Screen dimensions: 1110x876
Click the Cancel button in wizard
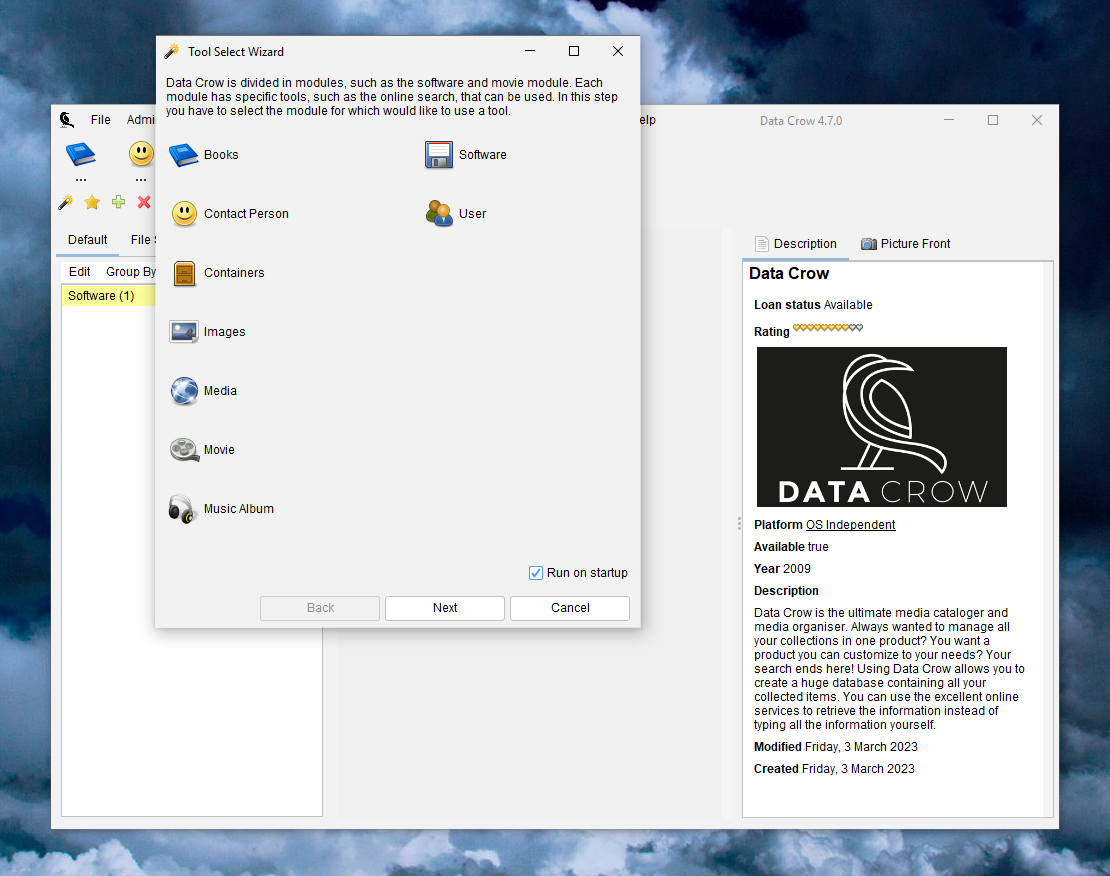pyautogui.click(x=570, y=608)
